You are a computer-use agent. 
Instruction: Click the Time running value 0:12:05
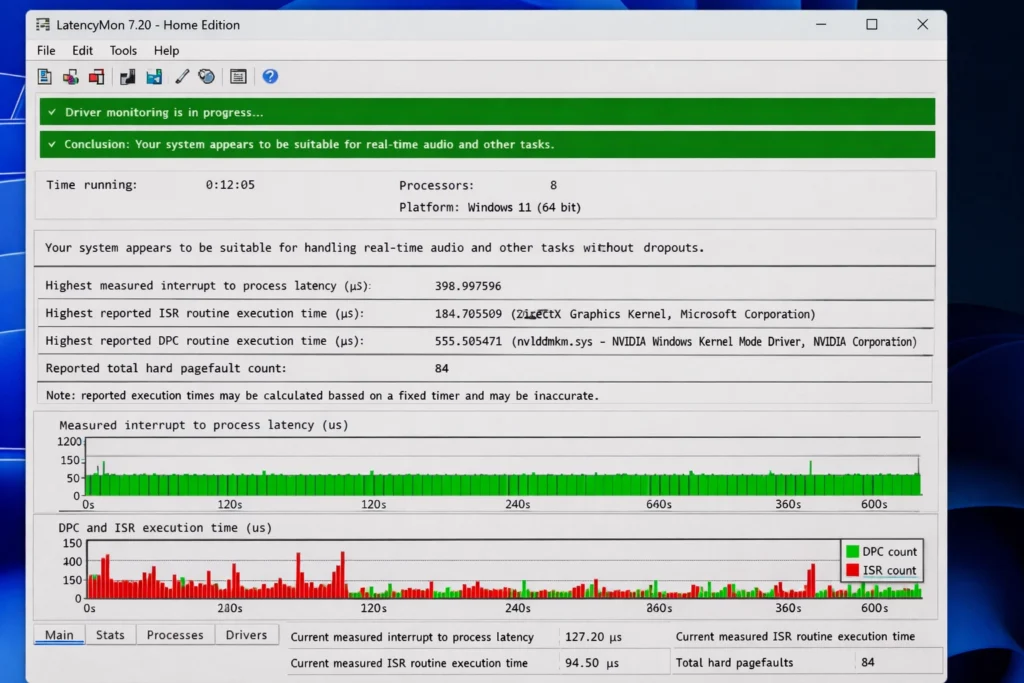tap(230, 185)
